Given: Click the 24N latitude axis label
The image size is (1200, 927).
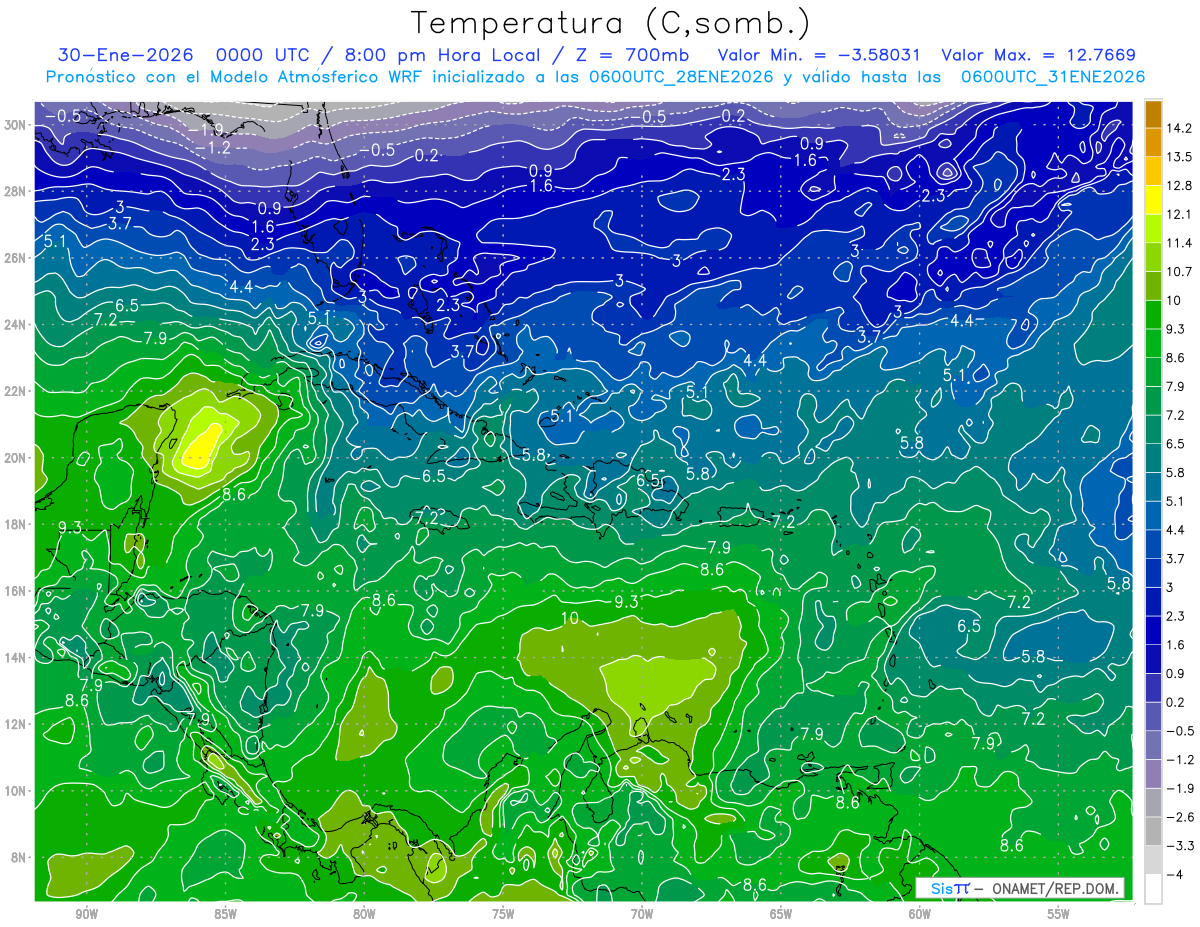Looking at the screenshot, I should point(16,324).
